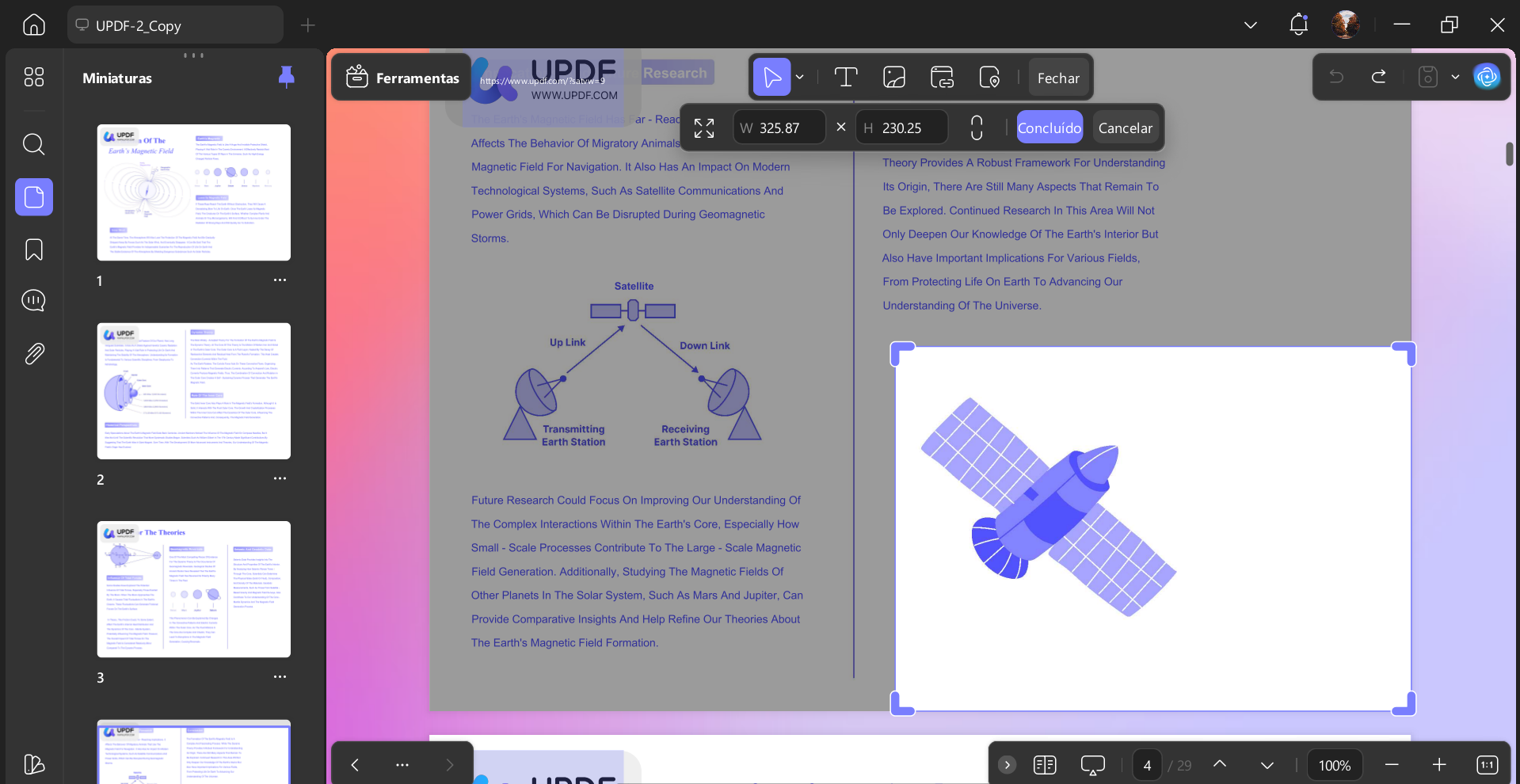Click the vertical scrollbar thumb

[x=1510, y=154]
